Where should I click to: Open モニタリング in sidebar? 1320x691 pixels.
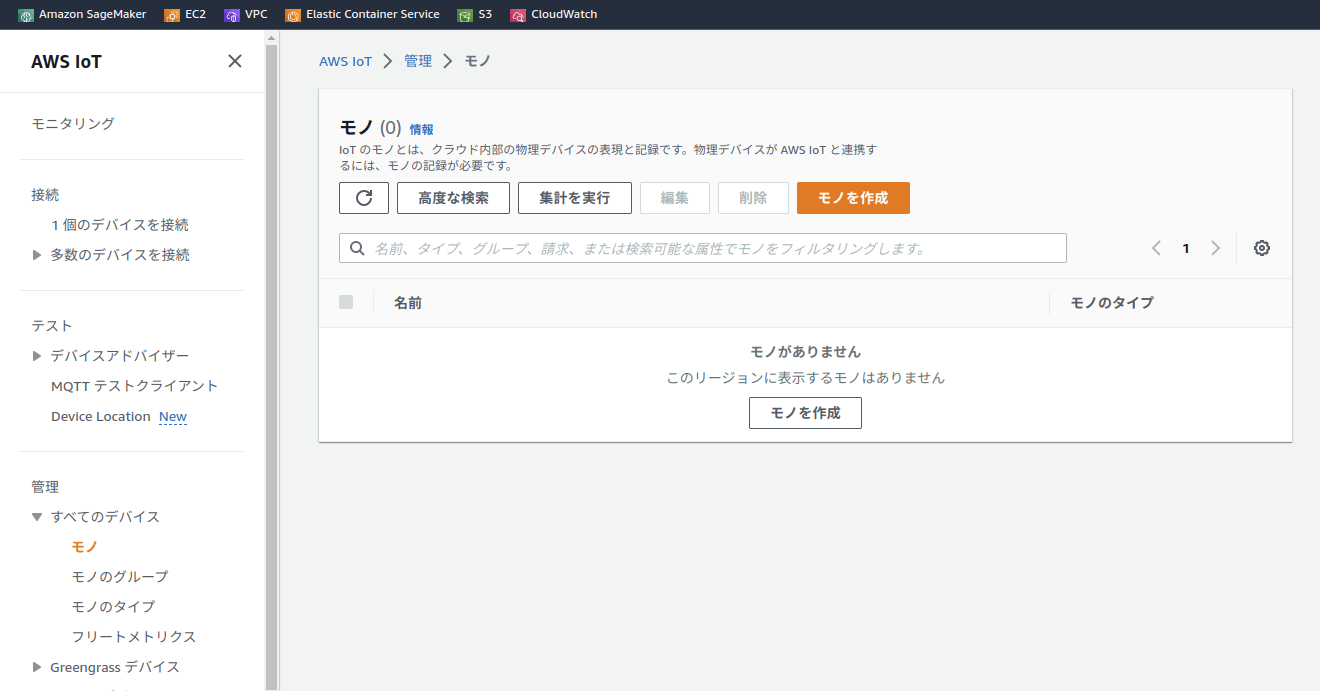(x=73, y=124)
